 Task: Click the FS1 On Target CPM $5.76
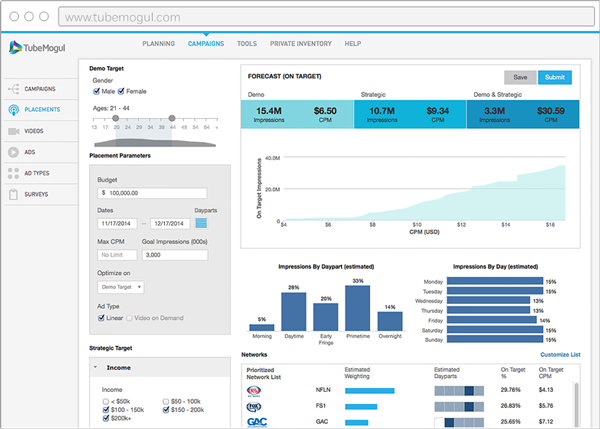pos(546,406)
